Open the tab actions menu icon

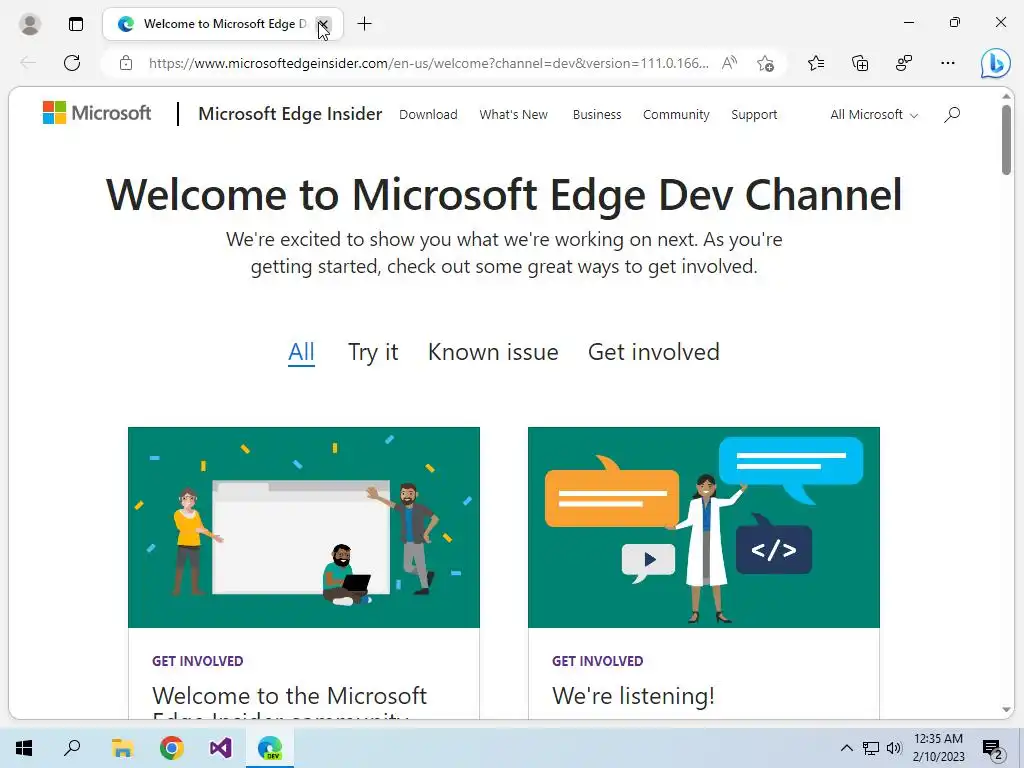76,24
